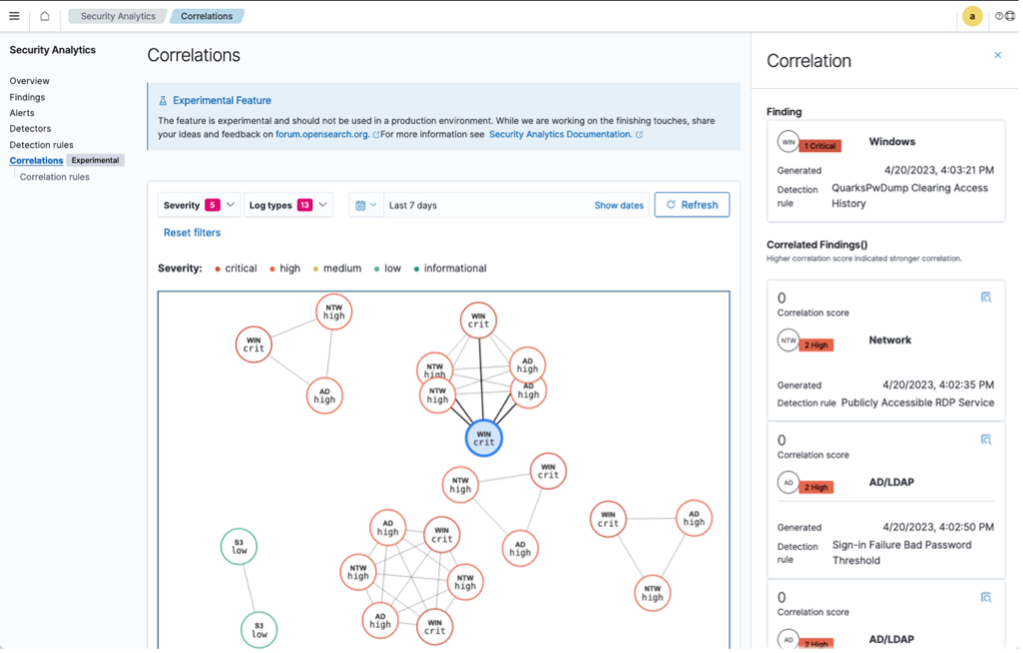Toggle the Show dates option
The width and height of the screenshot is (1023, 653).
tap(618, 205)
